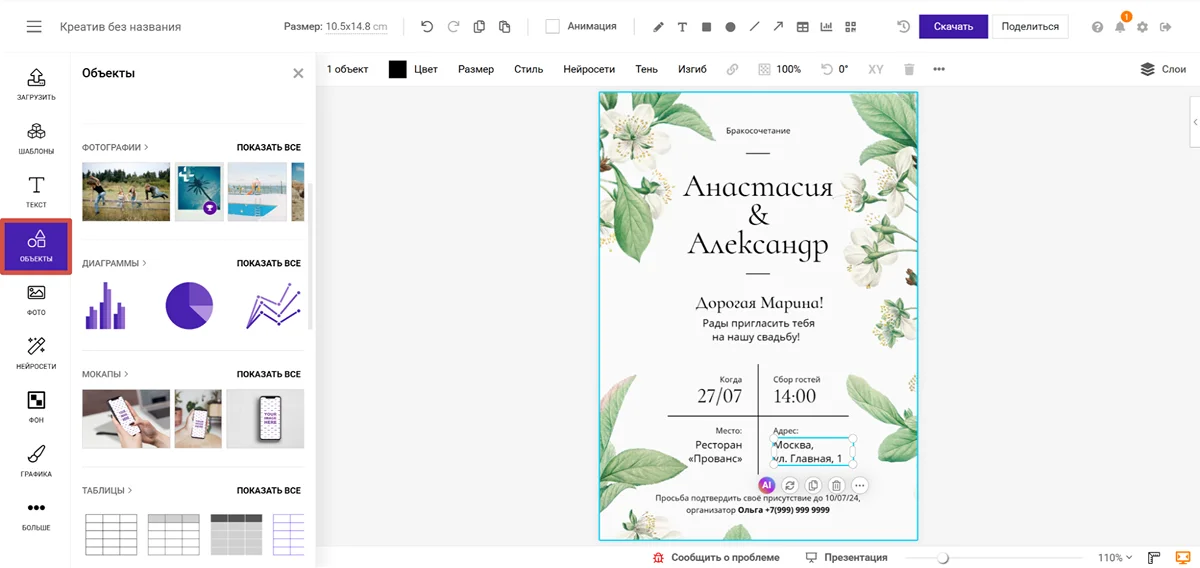
Task: Click the QR code tool icon
Action: pyautogui.click(x=851, y=27)
